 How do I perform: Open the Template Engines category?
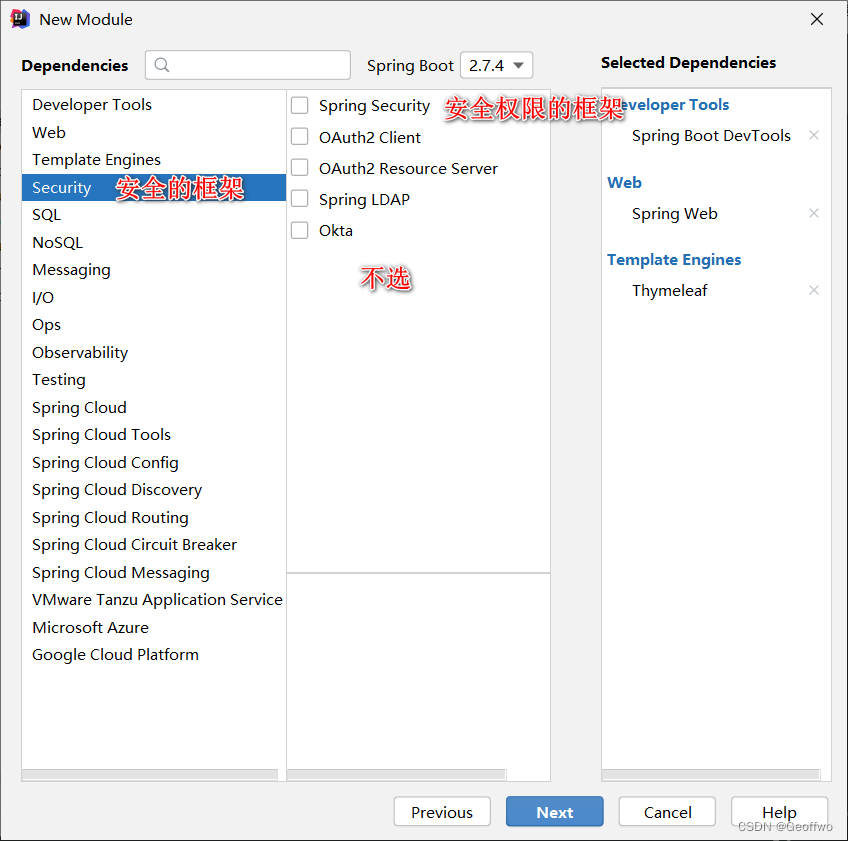[154, 160]
